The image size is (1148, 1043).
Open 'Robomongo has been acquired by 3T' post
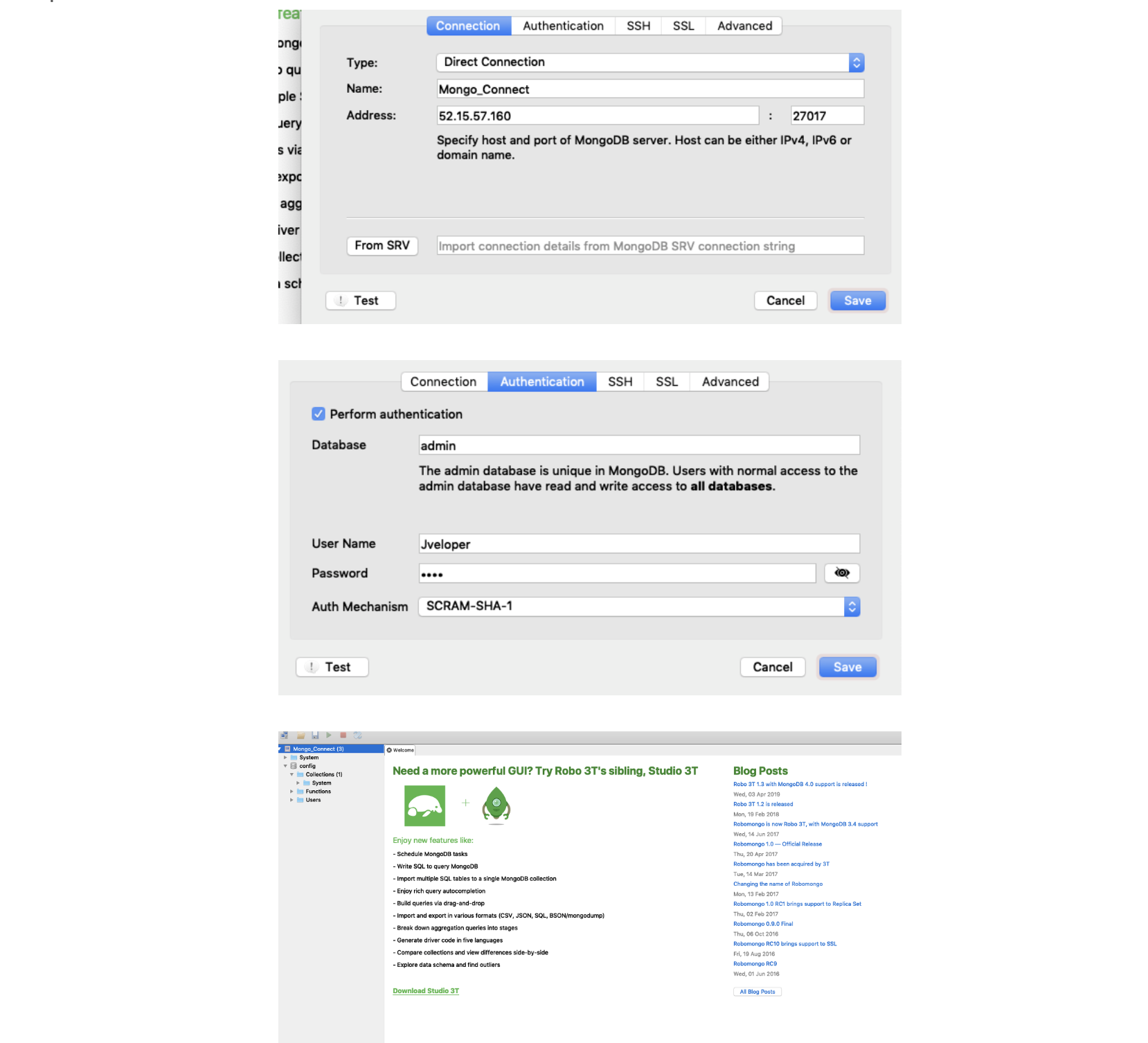(781, 864)
